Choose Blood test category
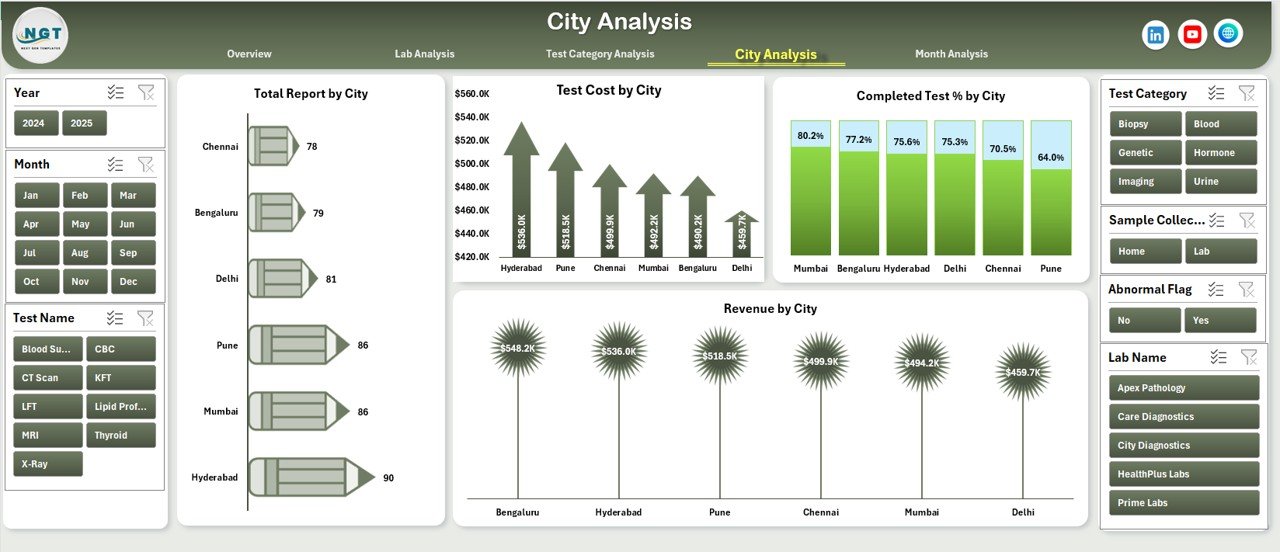1280x552 pixels. pos(1221,124)
